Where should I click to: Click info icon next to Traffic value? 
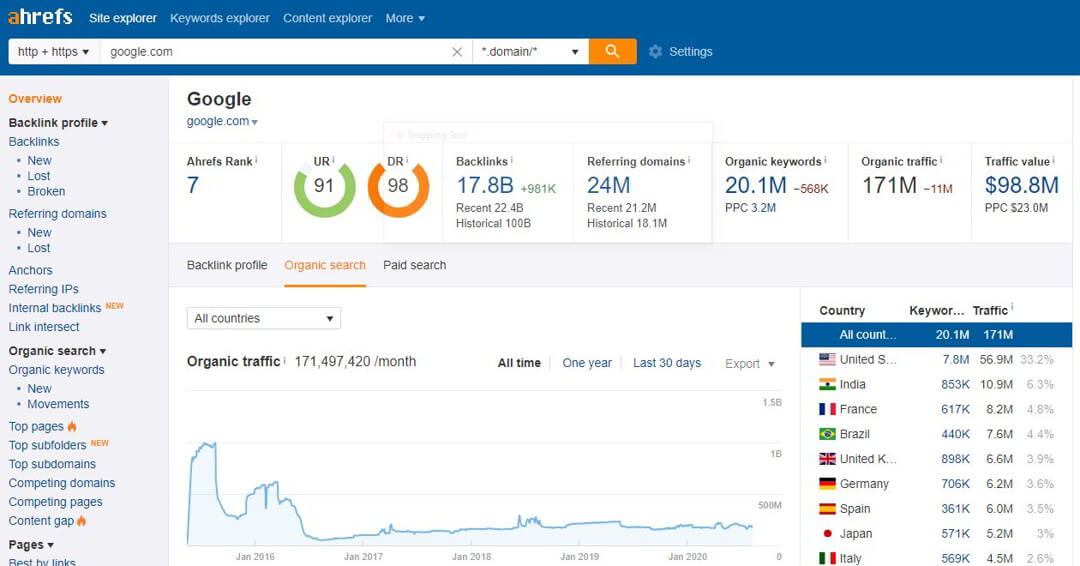point(1053,160)
